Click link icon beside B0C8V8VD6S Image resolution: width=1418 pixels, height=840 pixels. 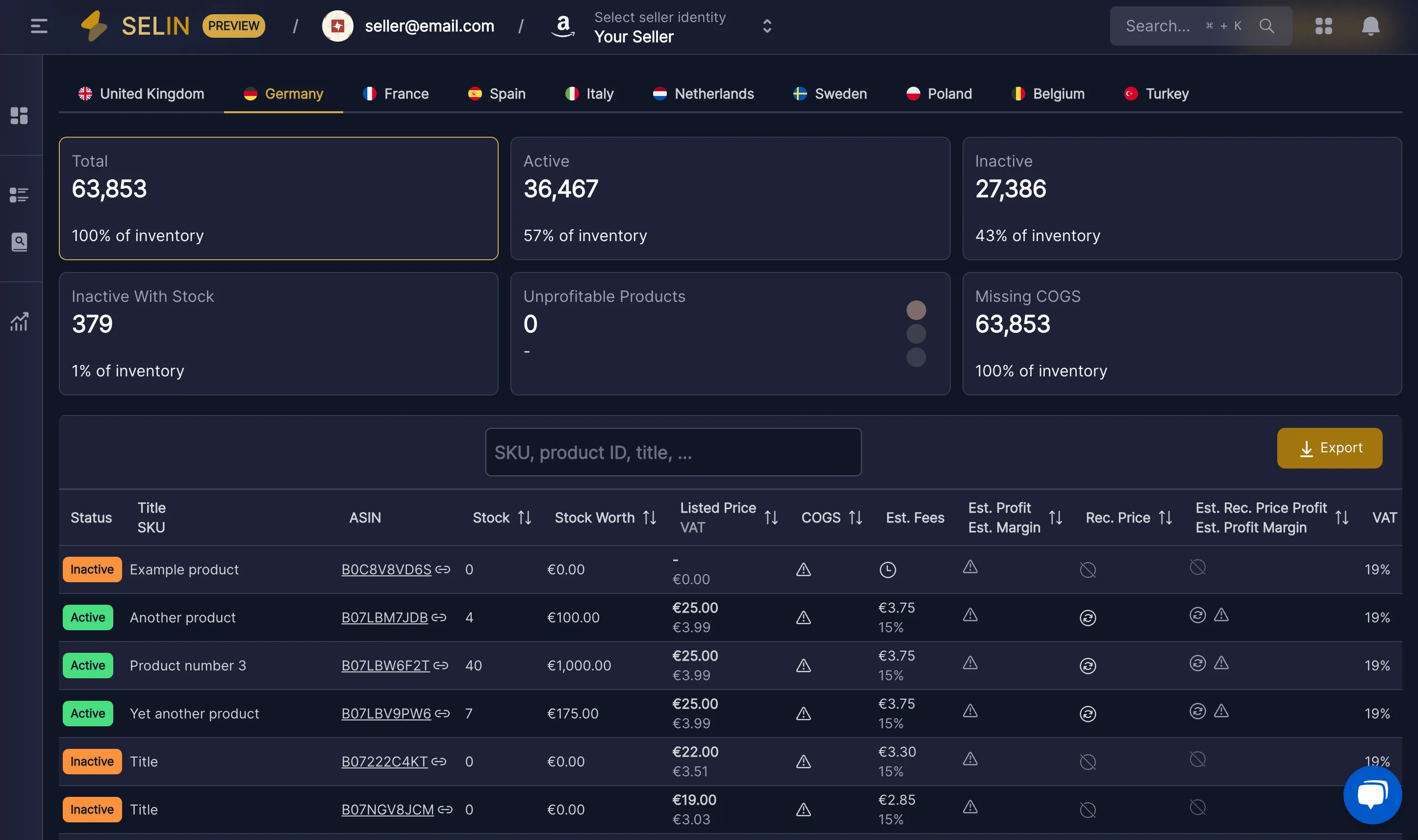(443, 569)
